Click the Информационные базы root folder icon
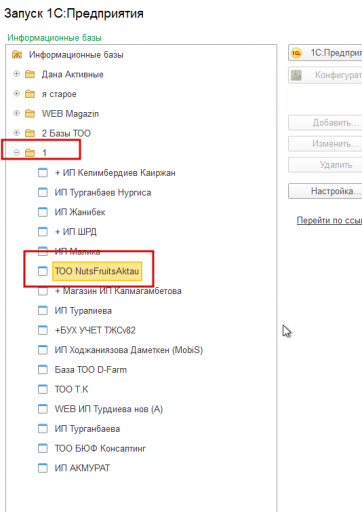Image resolution: width=362 pixels, height=512 pixels. tap(17, 54)
